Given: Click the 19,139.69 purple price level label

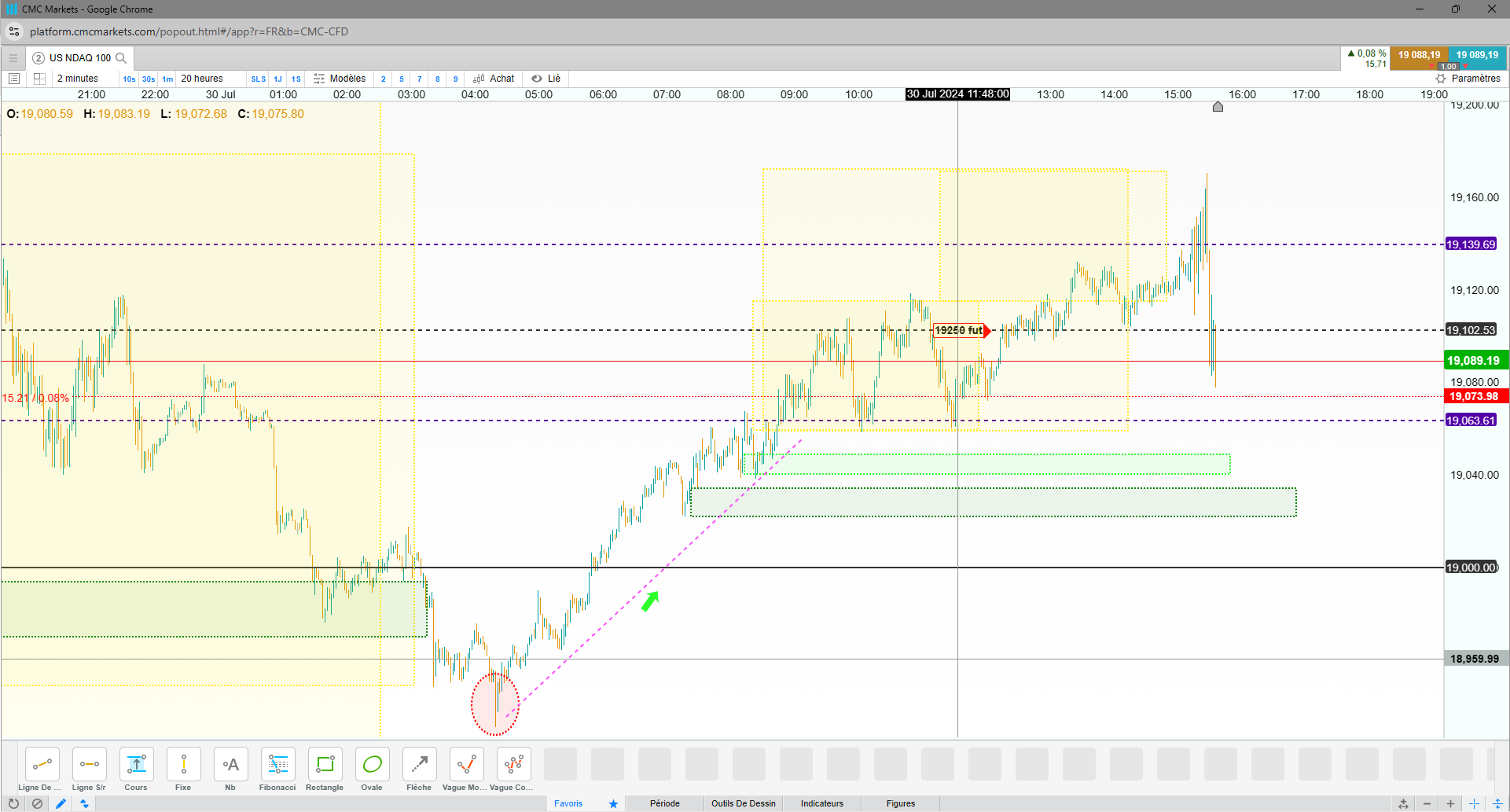Looking at the screenshot, I should click(1471, 244).
